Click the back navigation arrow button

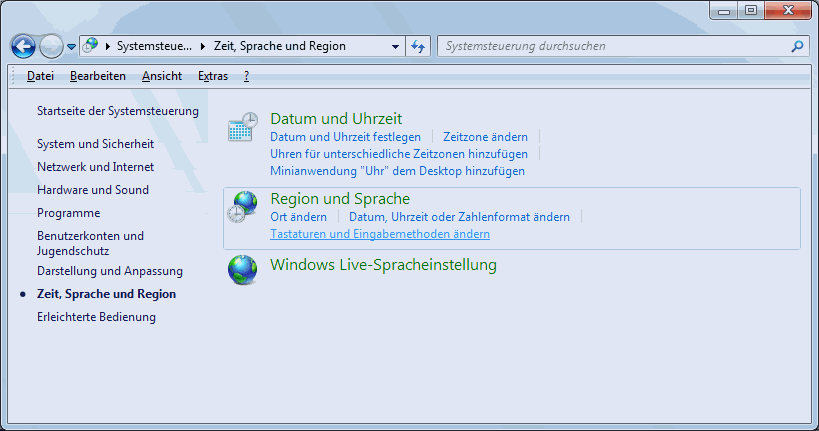click(x=24, y=47)
